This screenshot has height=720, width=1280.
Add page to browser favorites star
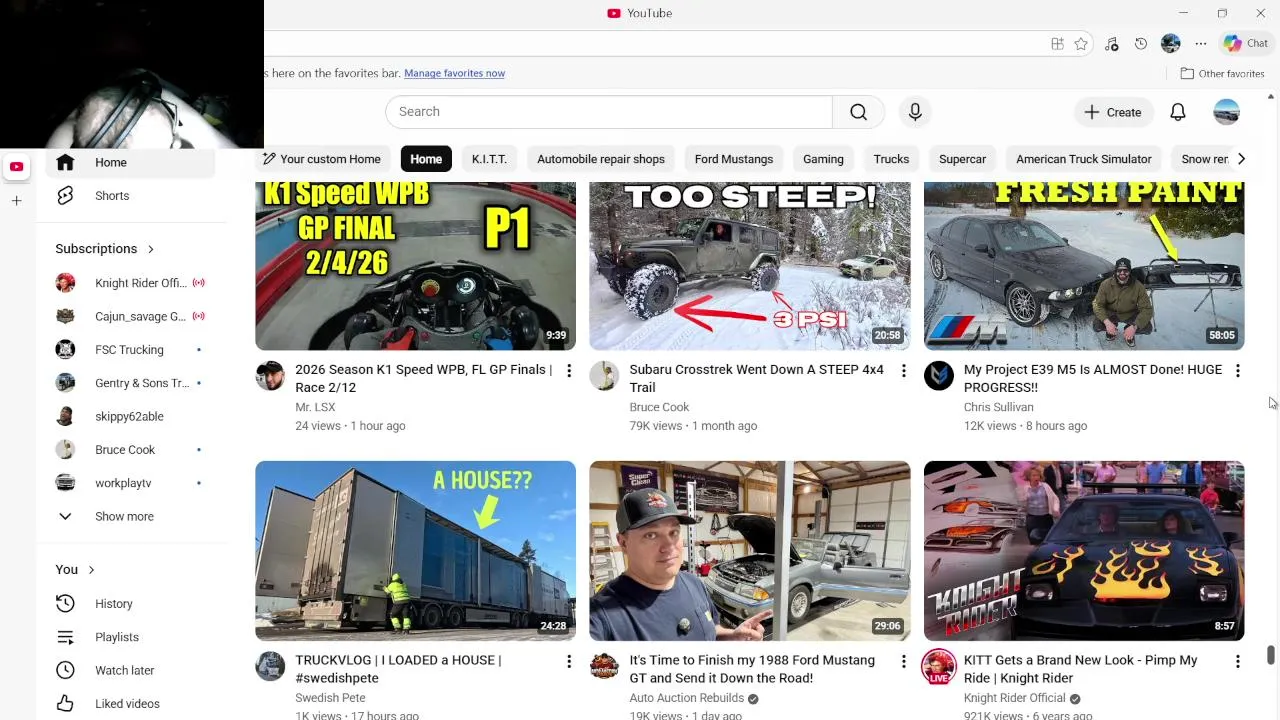click(x=1081, y=44)
